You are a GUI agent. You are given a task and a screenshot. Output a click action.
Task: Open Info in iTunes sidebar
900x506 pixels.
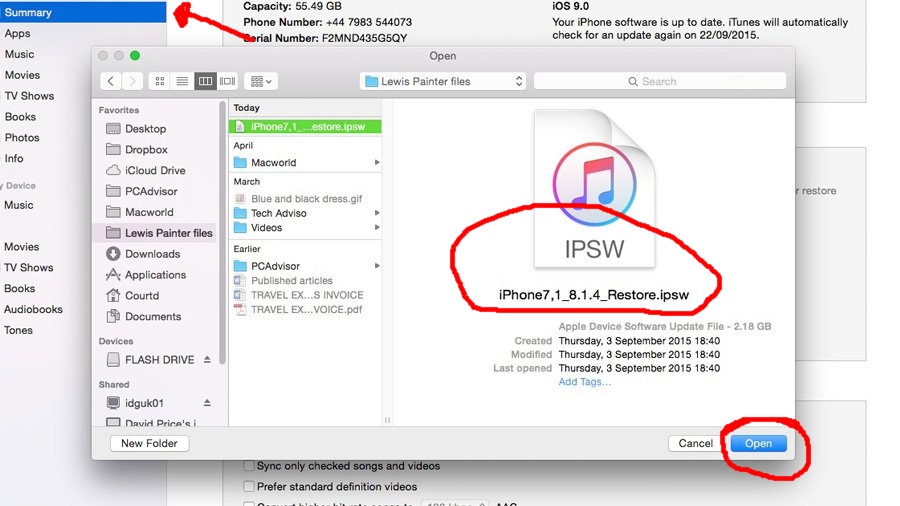tap(14, 158)
